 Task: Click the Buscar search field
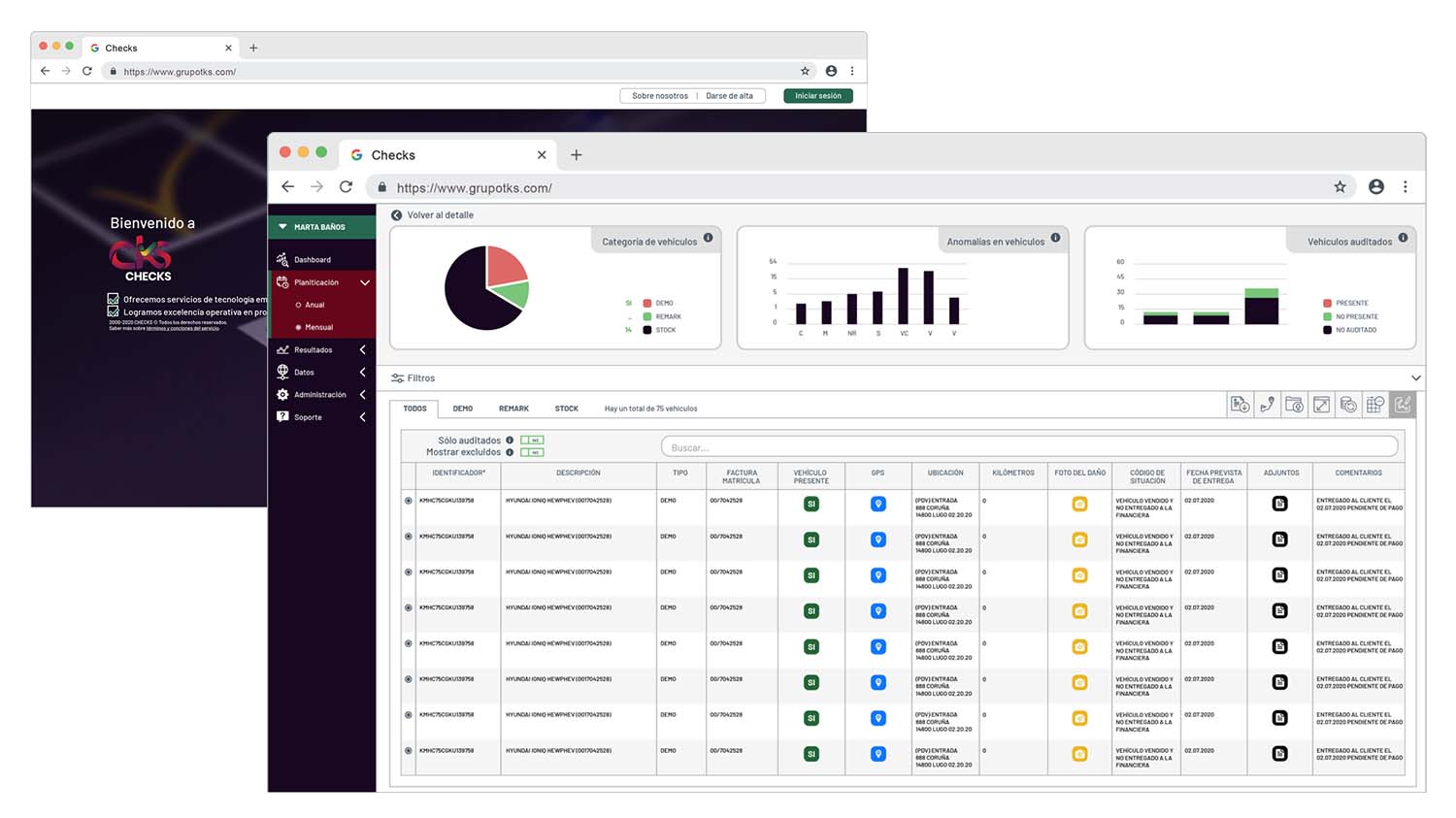pyautogui.click(x=1029, y=447)
